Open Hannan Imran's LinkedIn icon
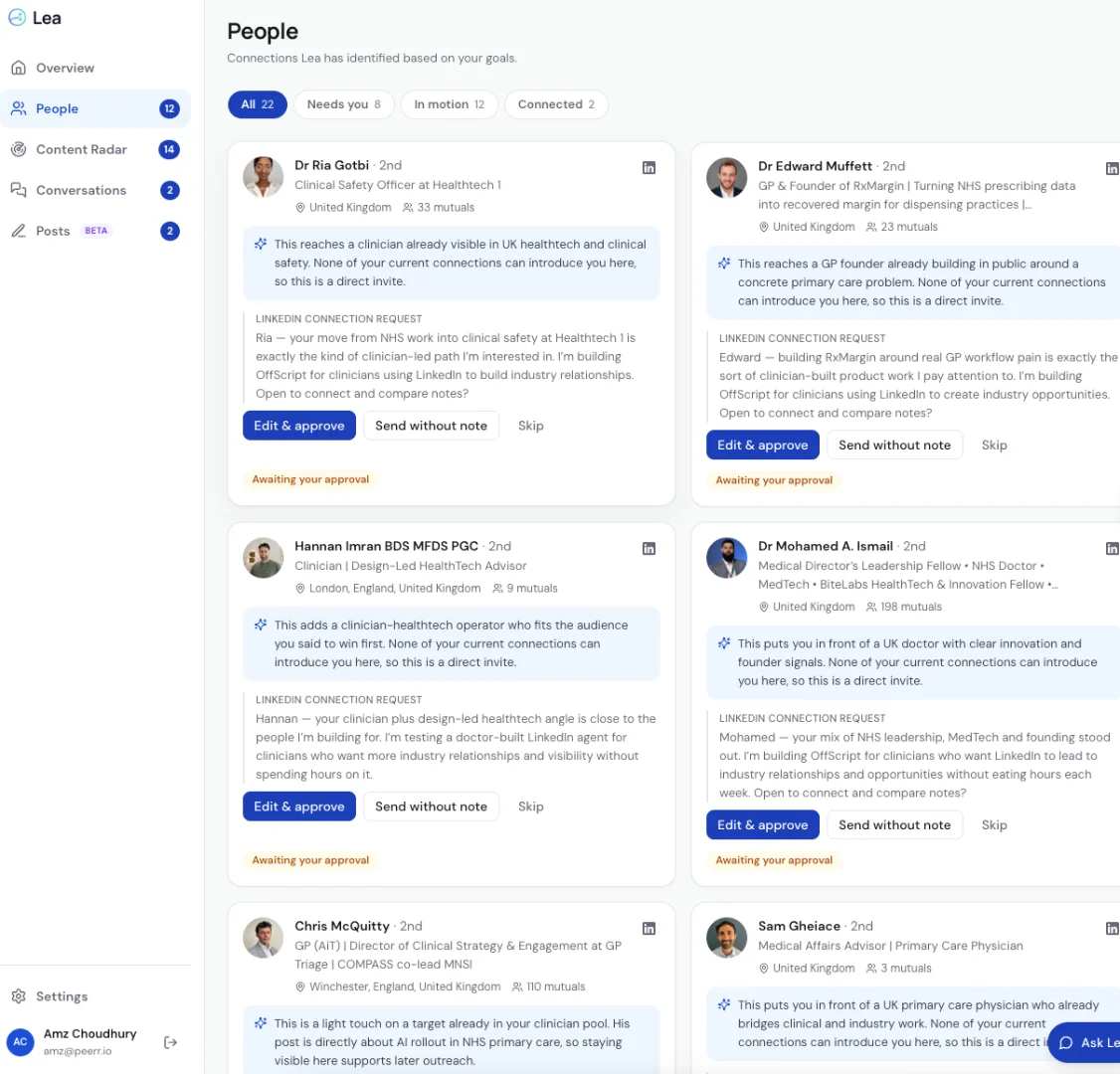Screen dimensions: 1120x1074 pos(649,548)
